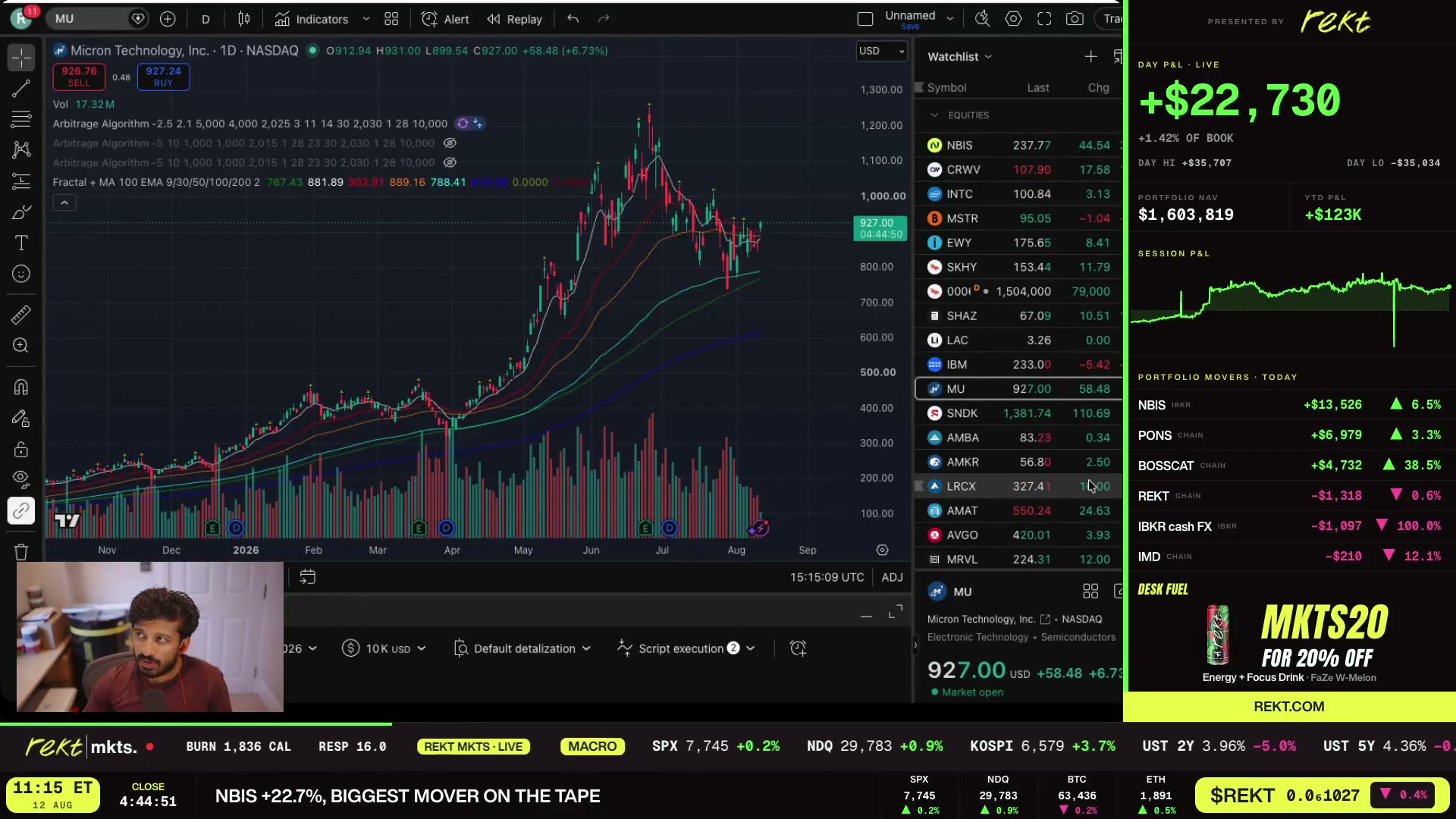Open the emoji icons tool
Image resolution: width=1456 pixels, height=819 pixels.
(x=21, y=274)
